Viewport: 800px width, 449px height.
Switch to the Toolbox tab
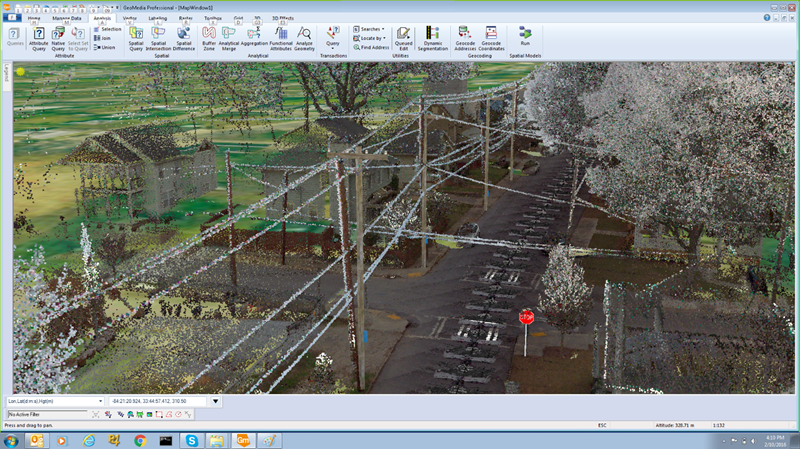pyautogui.click(x=213, y=18)
